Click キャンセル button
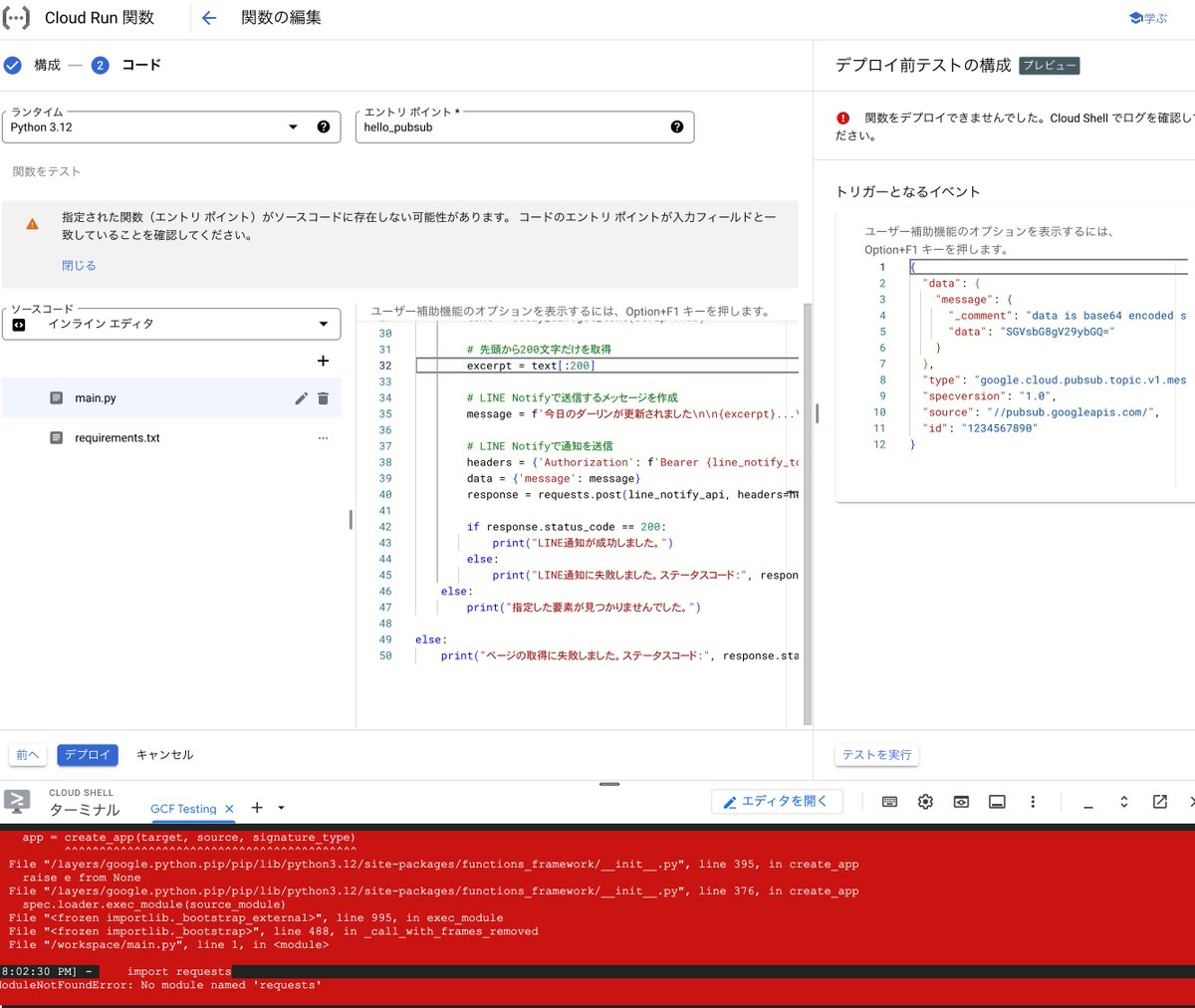Screen dimensions: 1195x1008 [164, 756]
